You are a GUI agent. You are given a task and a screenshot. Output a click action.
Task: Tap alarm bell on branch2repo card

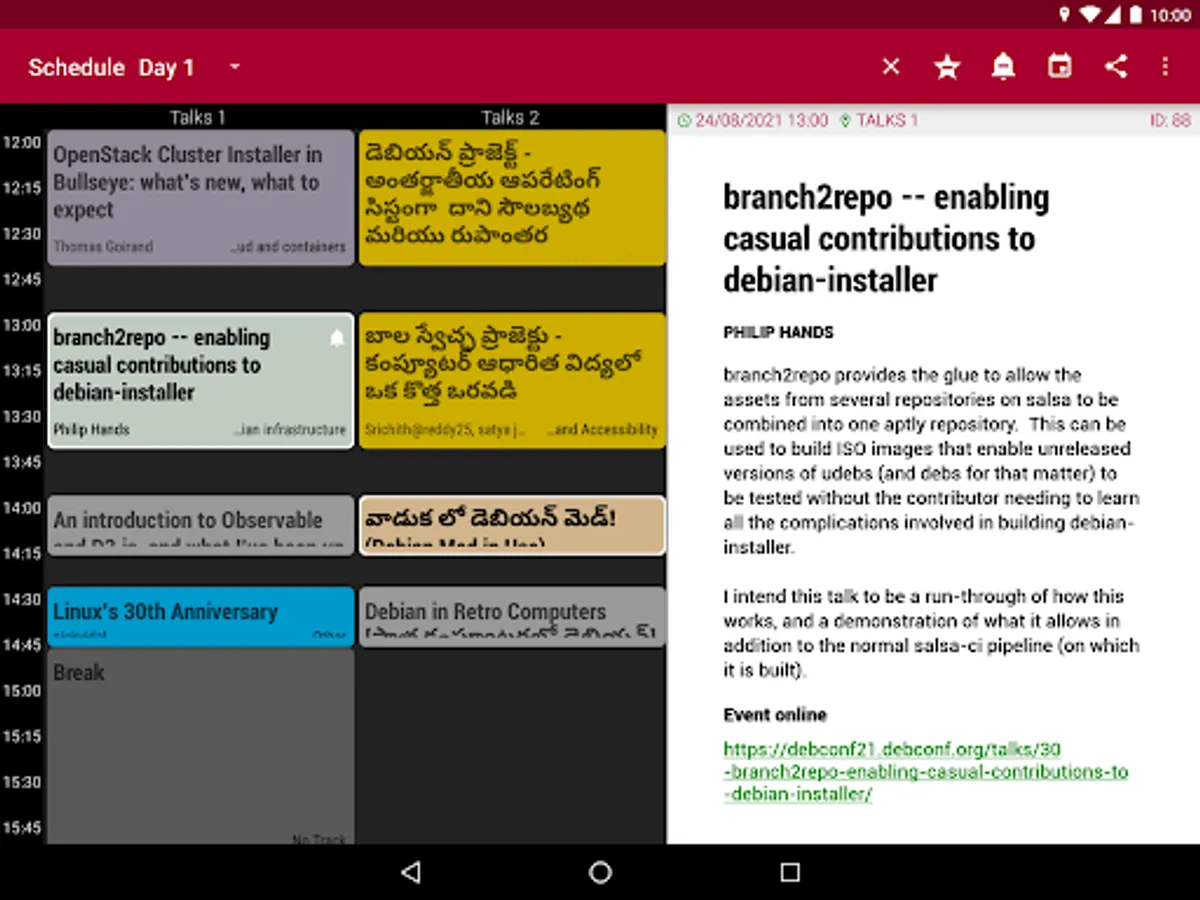337,339
